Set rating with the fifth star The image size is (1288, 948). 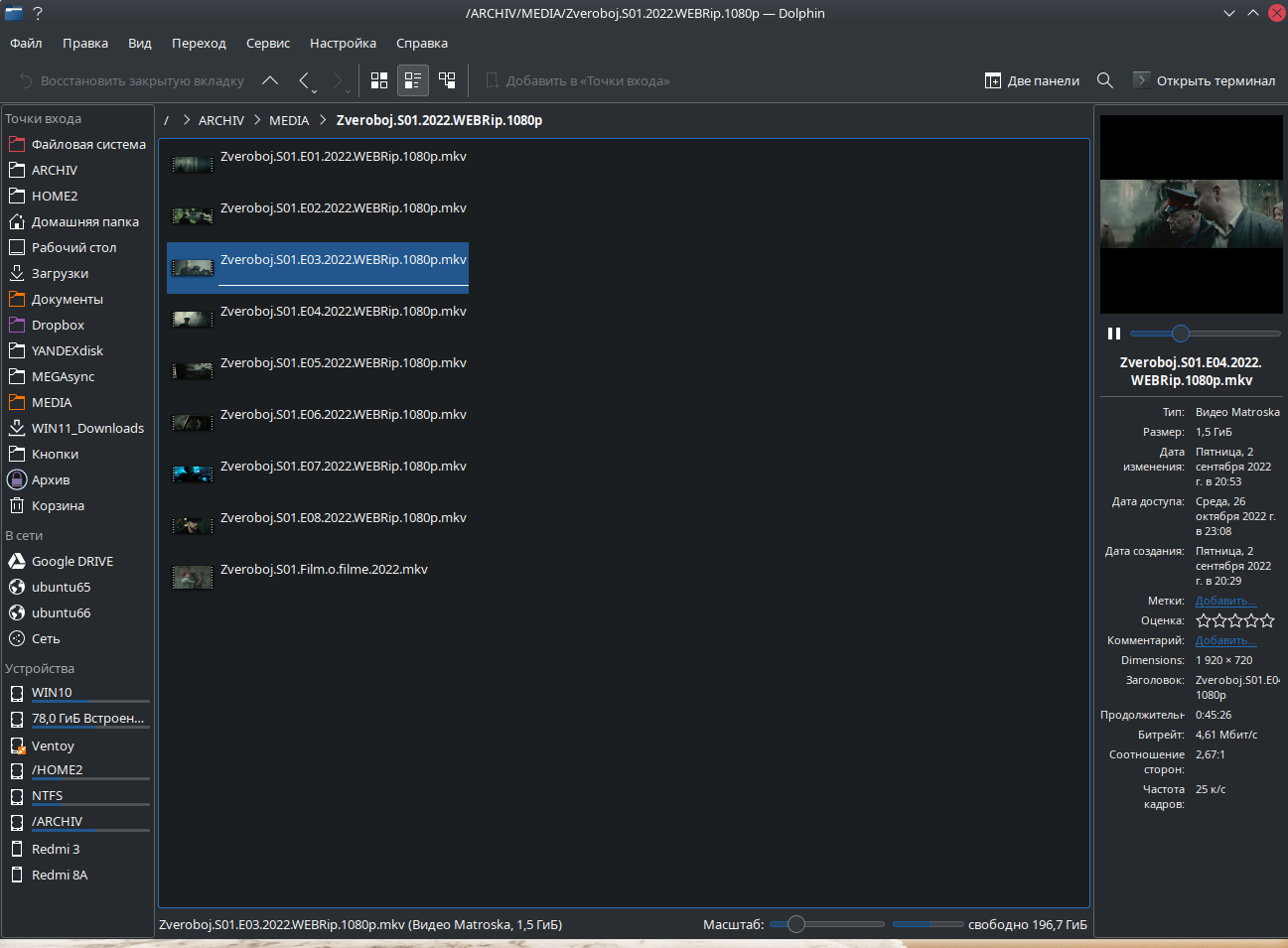click(1267, 620)
